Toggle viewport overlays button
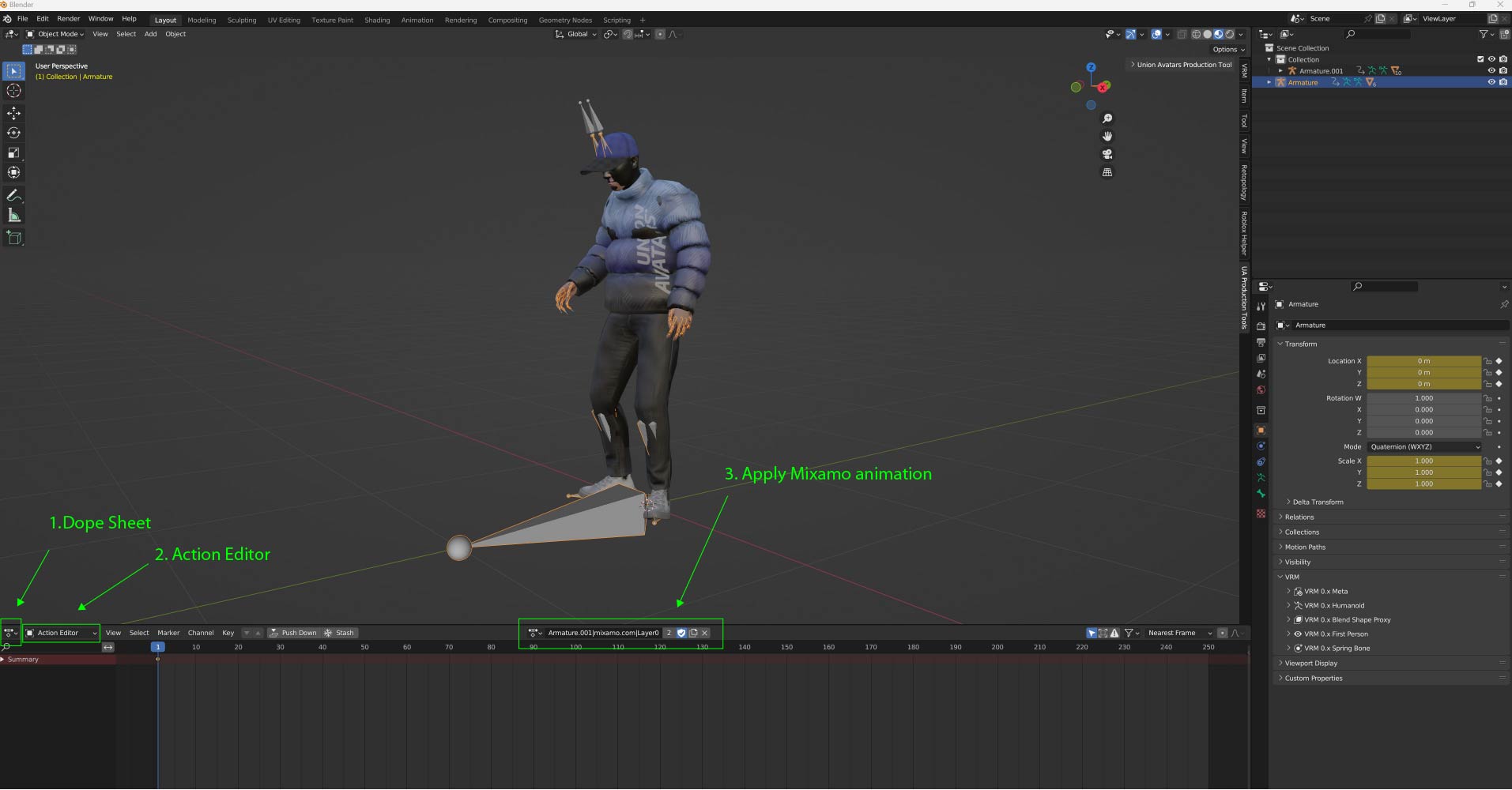 tap(1156, 34)
